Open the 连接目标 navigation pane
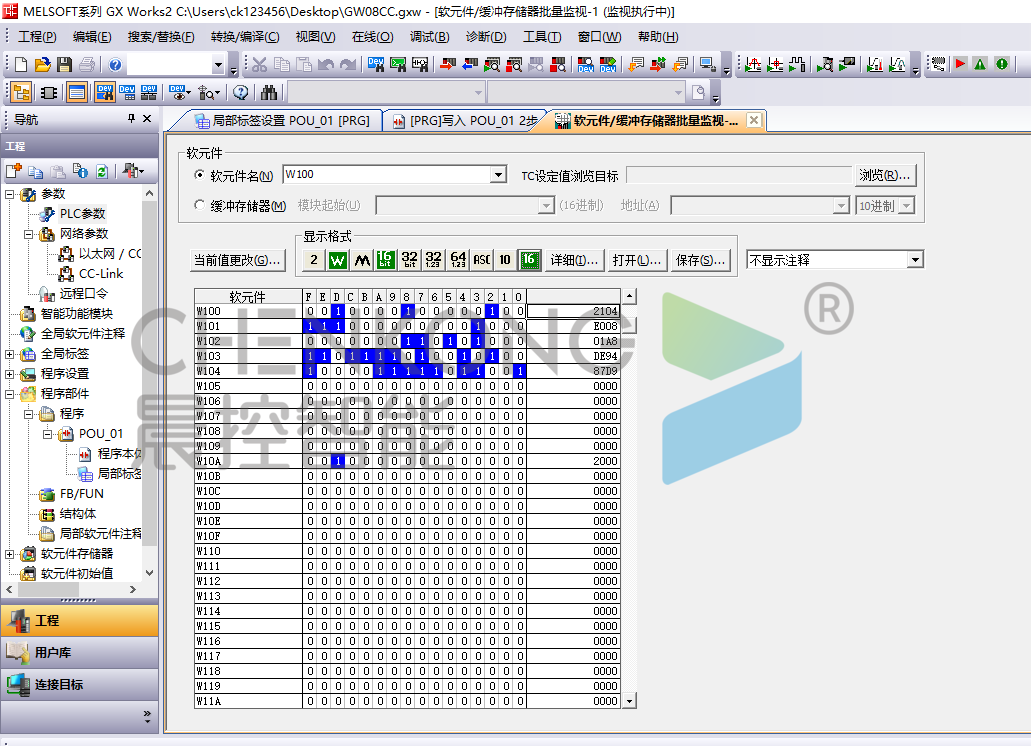The image size is (1031, 746). [x=80, y=685]
